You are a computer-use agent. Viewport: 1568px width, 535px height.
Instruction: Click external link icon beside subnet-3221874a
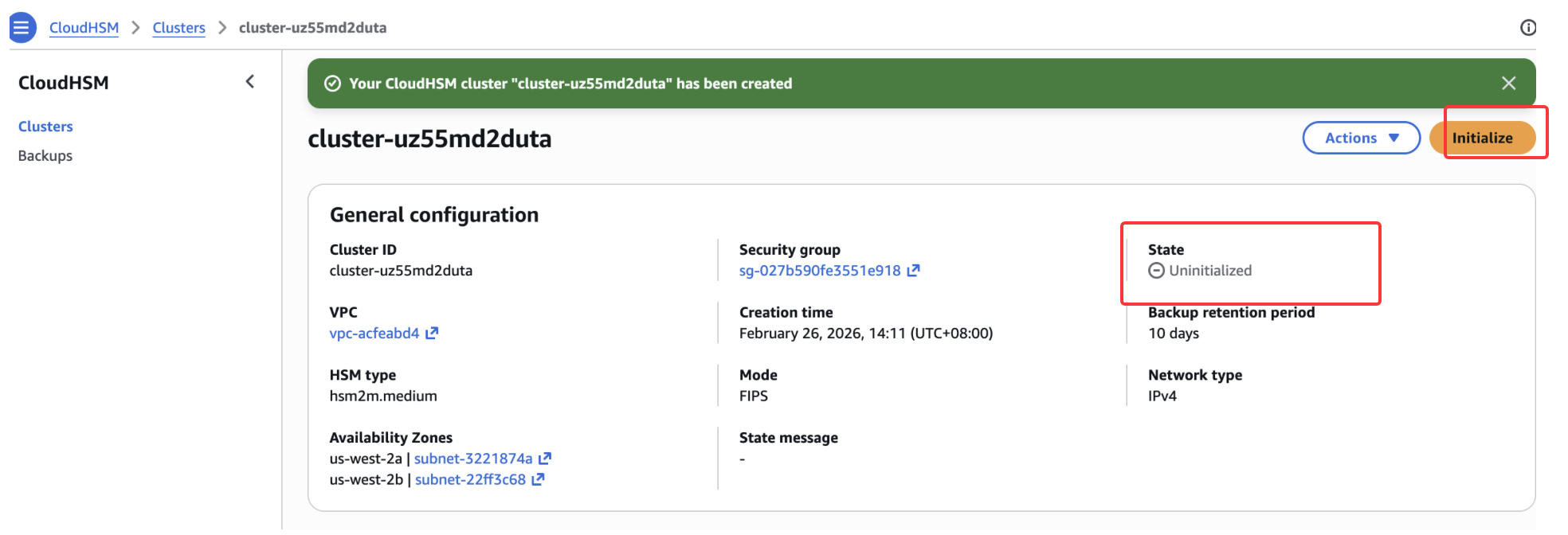[545, 459]
